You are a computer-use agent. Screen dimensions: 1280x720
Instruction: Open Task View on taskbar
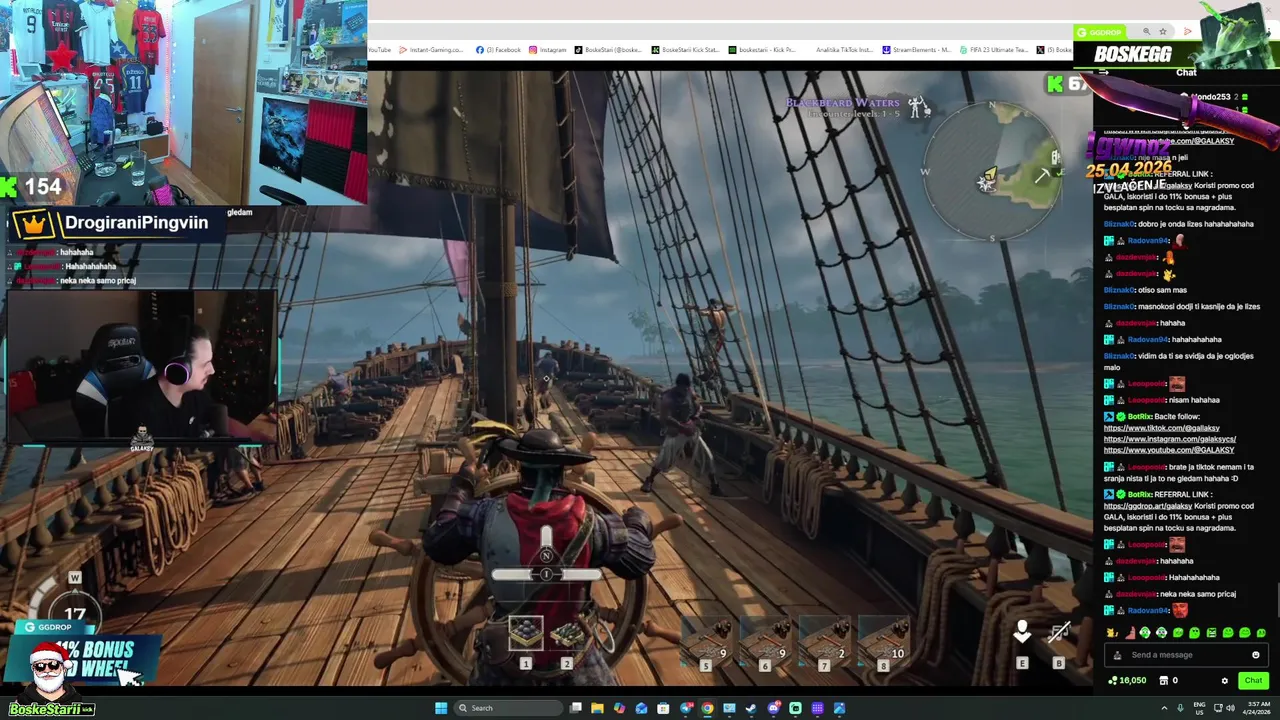coord(576,708)
